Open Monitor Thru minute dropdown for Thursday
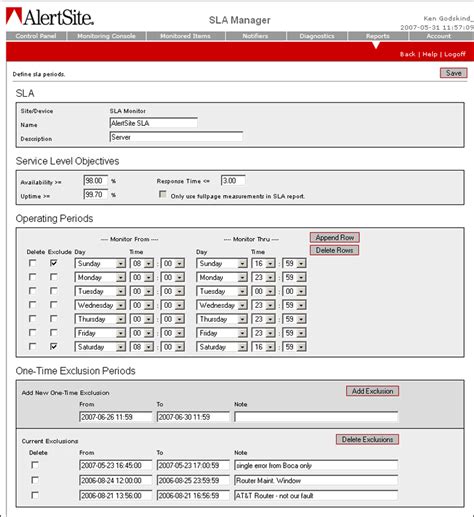The width and height of the screenshot is (474, 517). (294, 319)
